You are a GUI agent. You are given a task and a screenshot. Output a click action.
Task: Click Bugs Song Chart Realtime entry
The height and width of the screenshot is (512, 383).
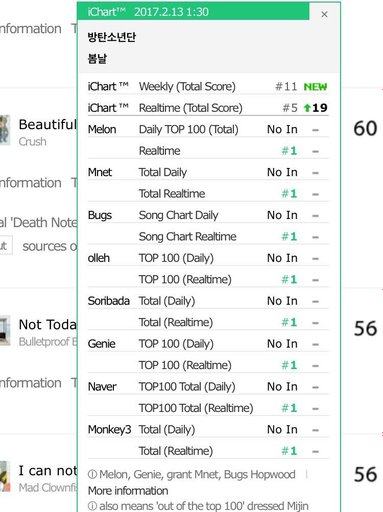click(208, 237)
